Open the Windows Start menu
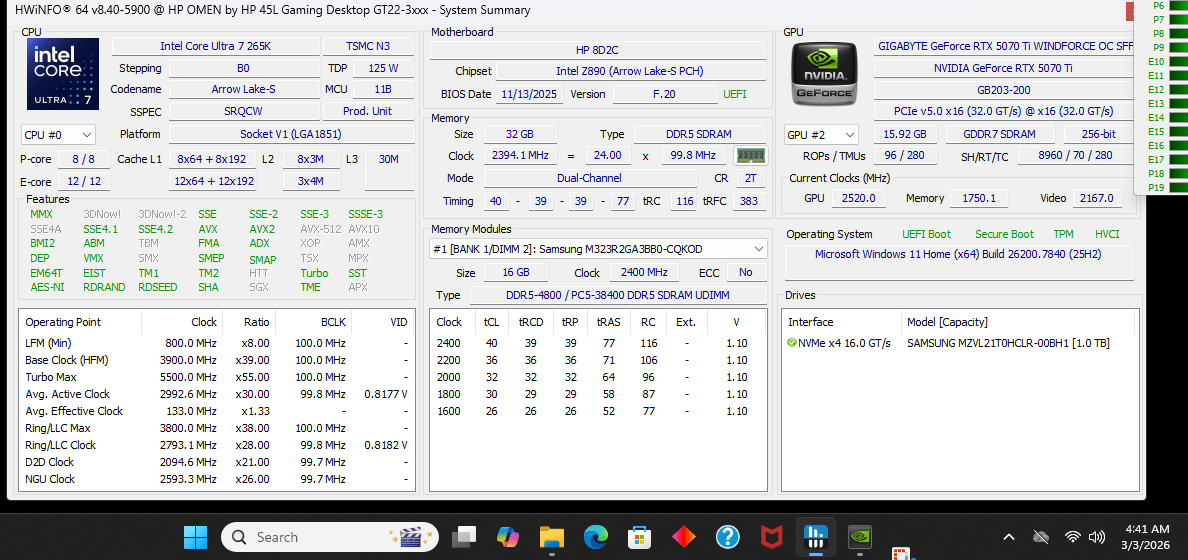 click(195, 537)
